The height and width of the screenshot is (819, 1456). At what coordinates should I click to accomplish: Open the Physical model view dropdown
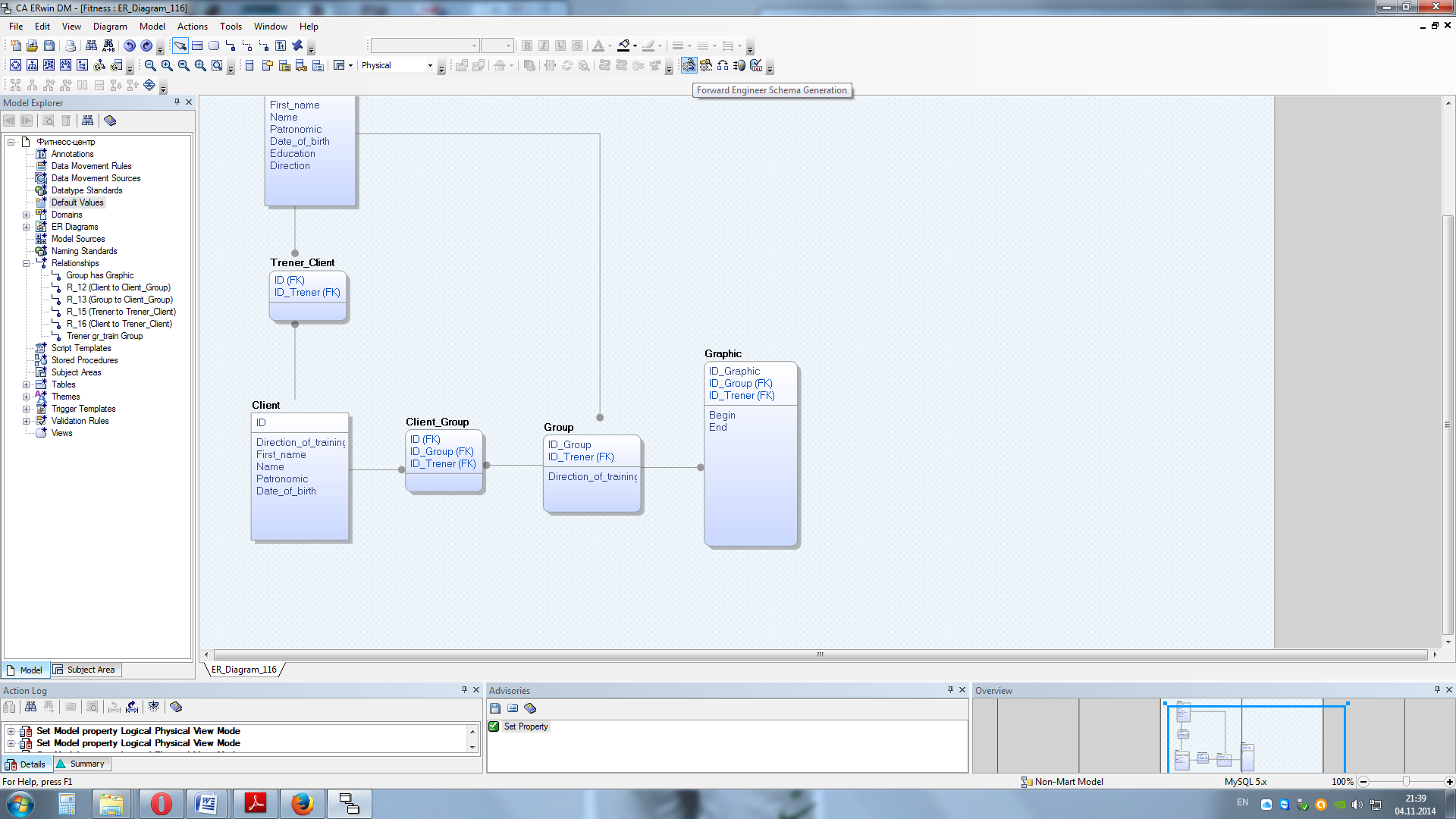(x=430, y=66)
